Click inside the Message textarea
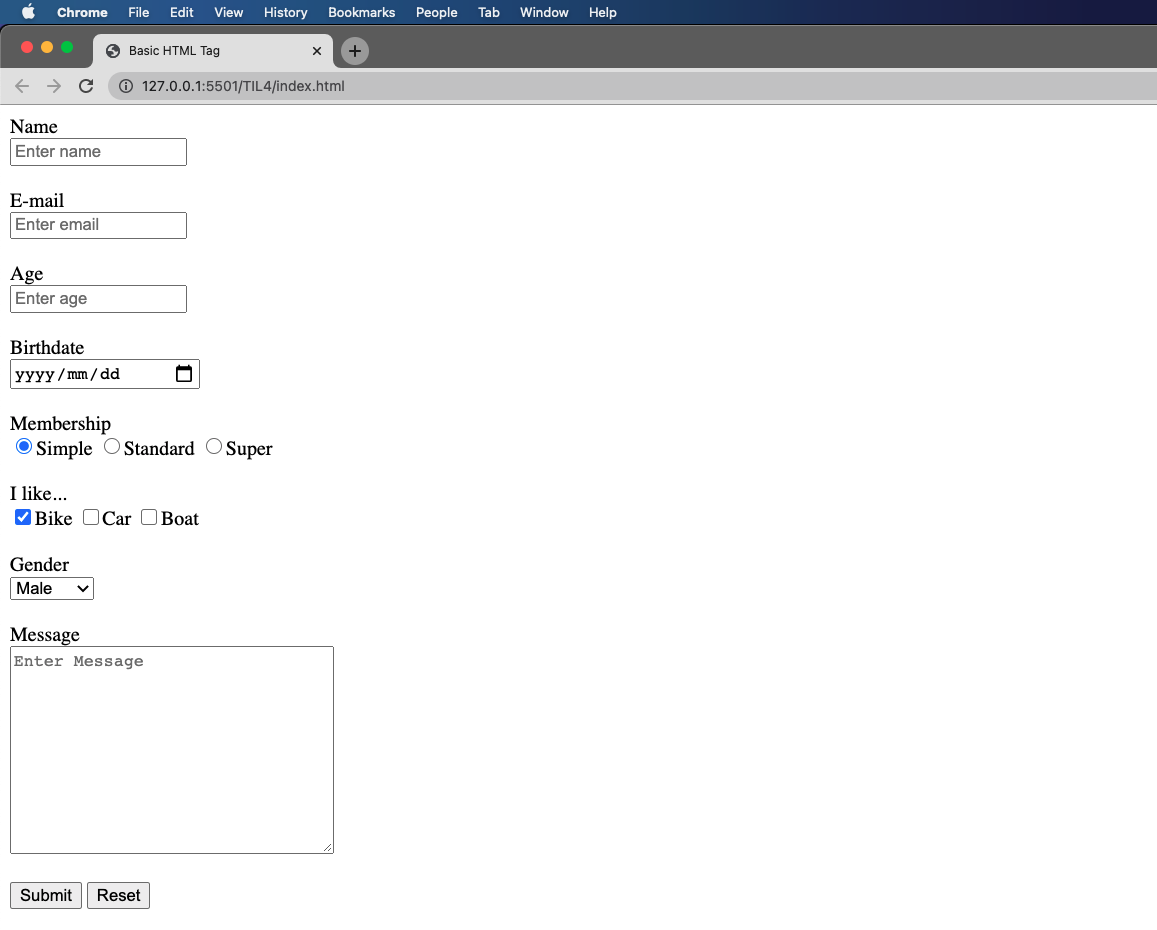Image resolution: width=1157 pixels, height=930 pixels. (x=172, y=750)
